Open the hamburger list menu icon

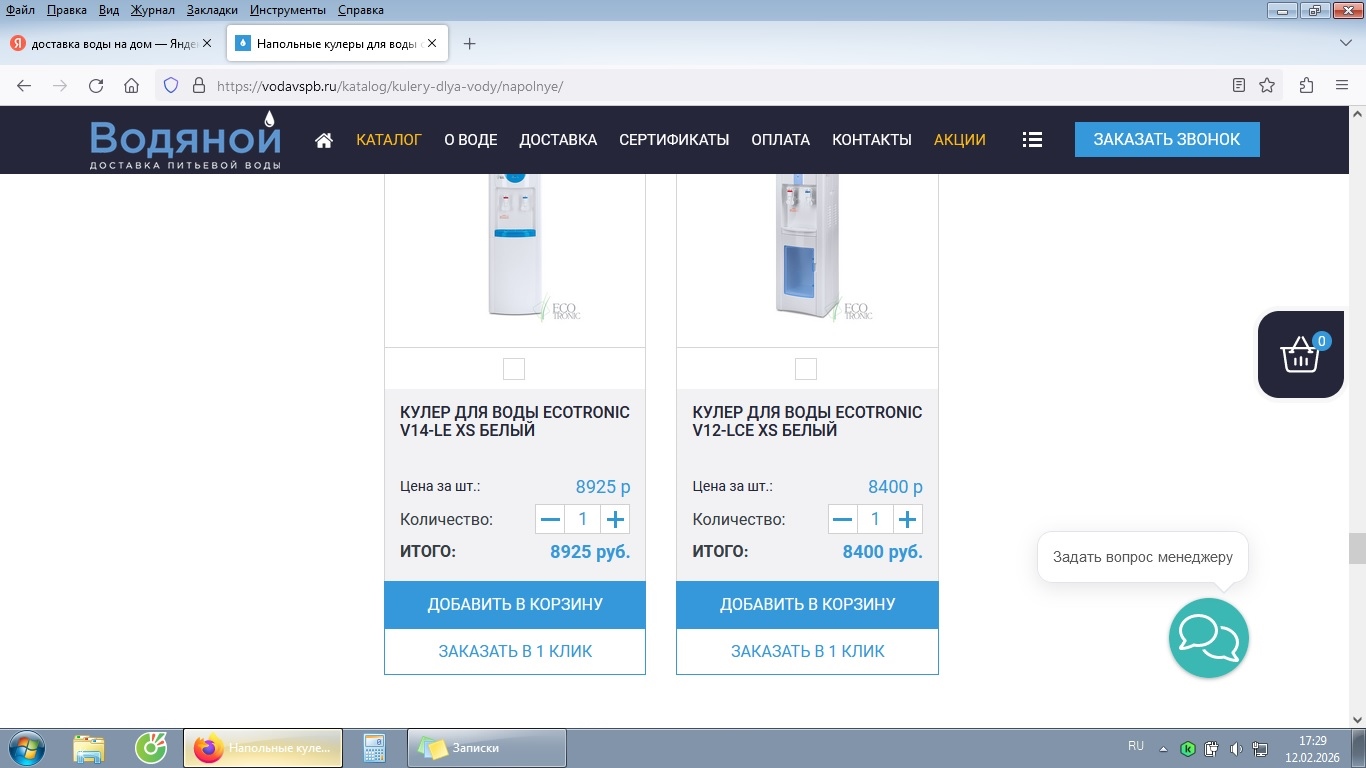[x=1033, y=140]
